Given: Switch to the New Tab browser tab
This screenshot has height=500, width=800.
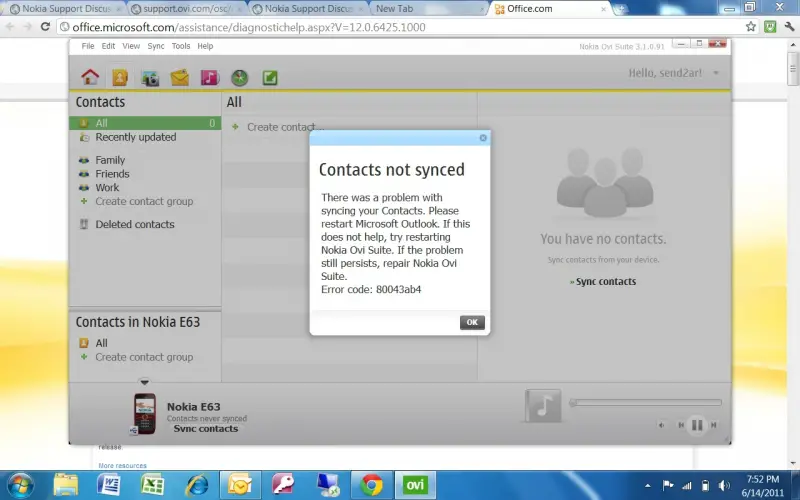Looking at the screenshot, I should 428,9.
